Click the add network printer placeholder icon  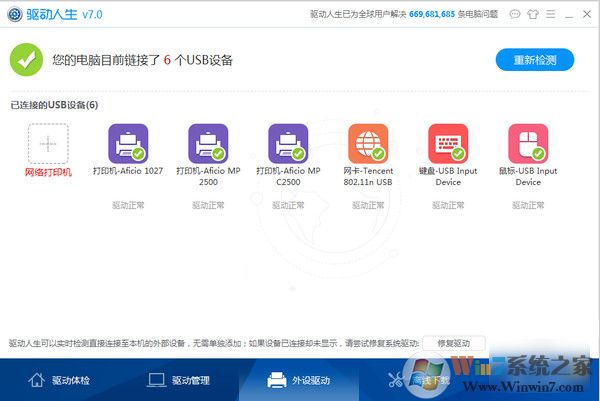tap(48, 144)
